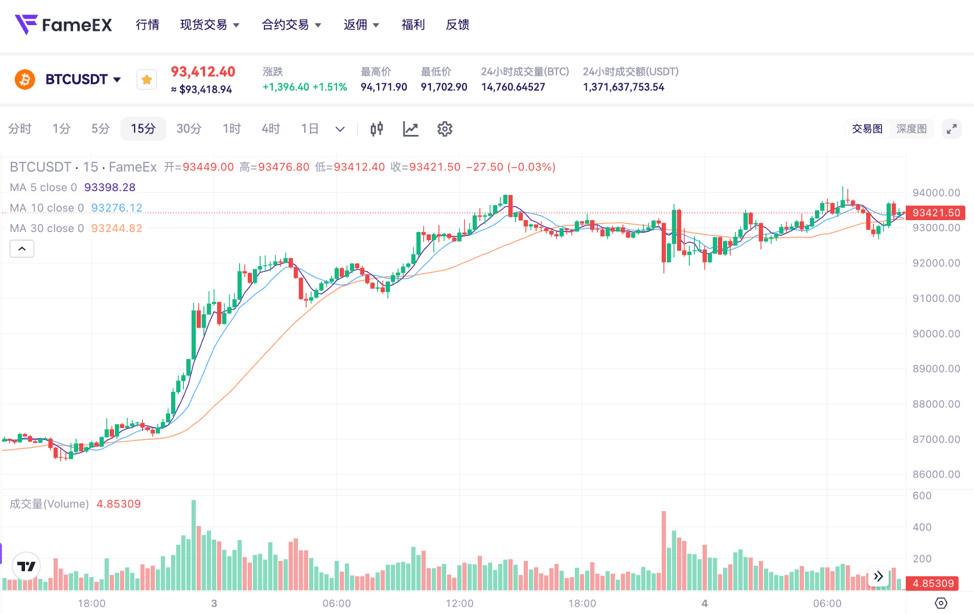Screen dimensions: 974x614
Task: Expand chart to fullscreen
Action: pos(952,129)
